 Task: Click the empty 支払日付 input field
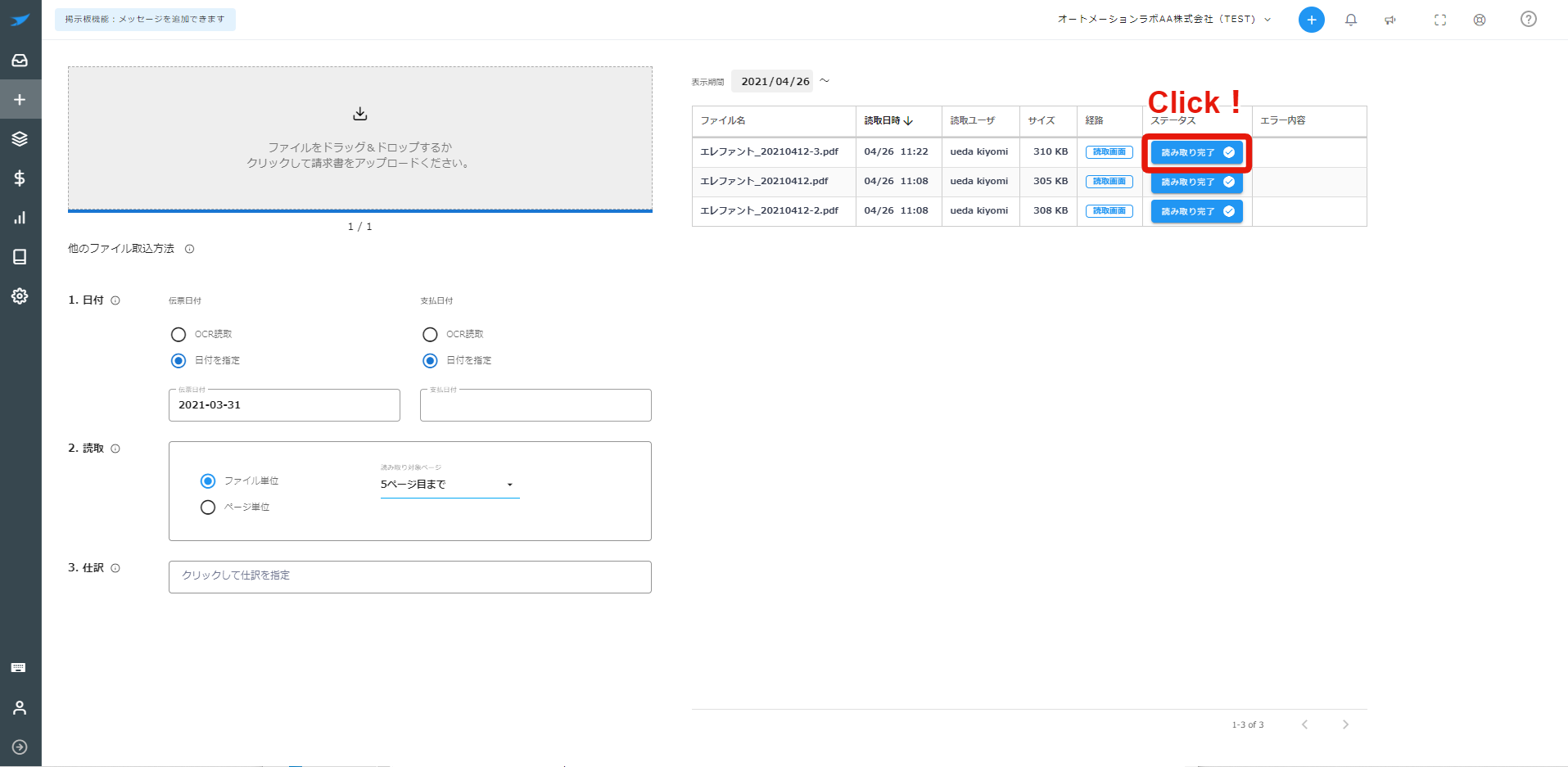click(535, 405)
